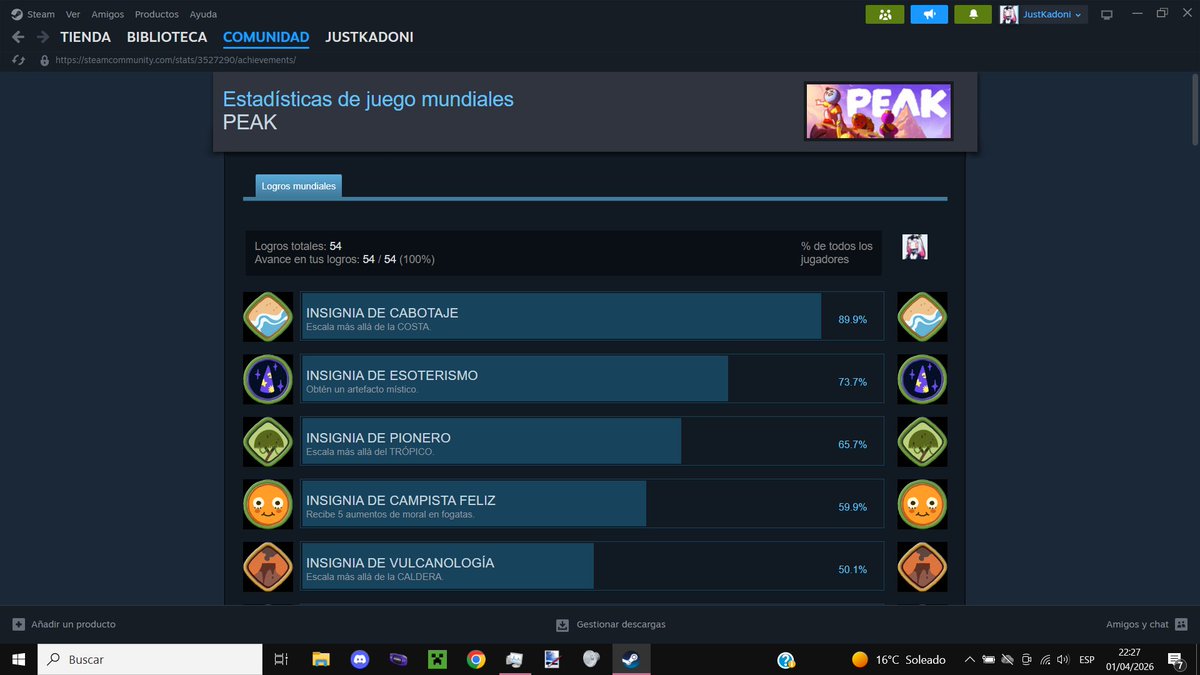Viewport: 1200px width, 675px height.
Task: Click the padlock icon beside the URL
Action: click(44, 60)
